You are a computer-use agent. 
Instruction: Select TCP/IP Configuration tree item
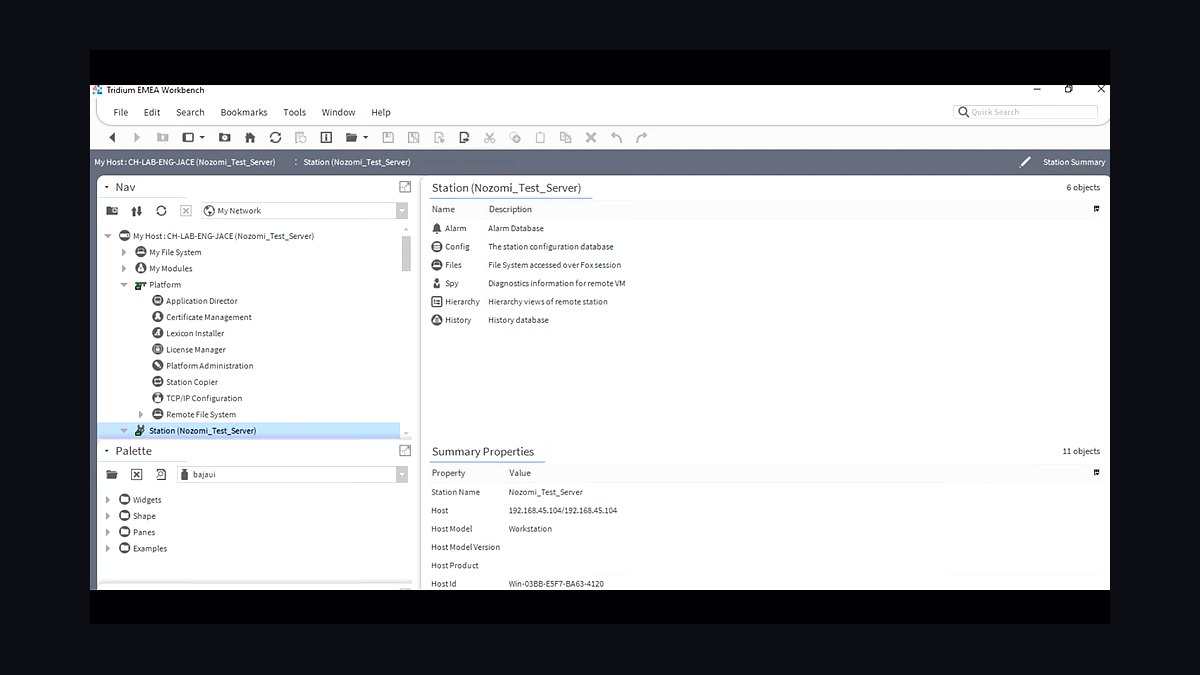(204, 398)
